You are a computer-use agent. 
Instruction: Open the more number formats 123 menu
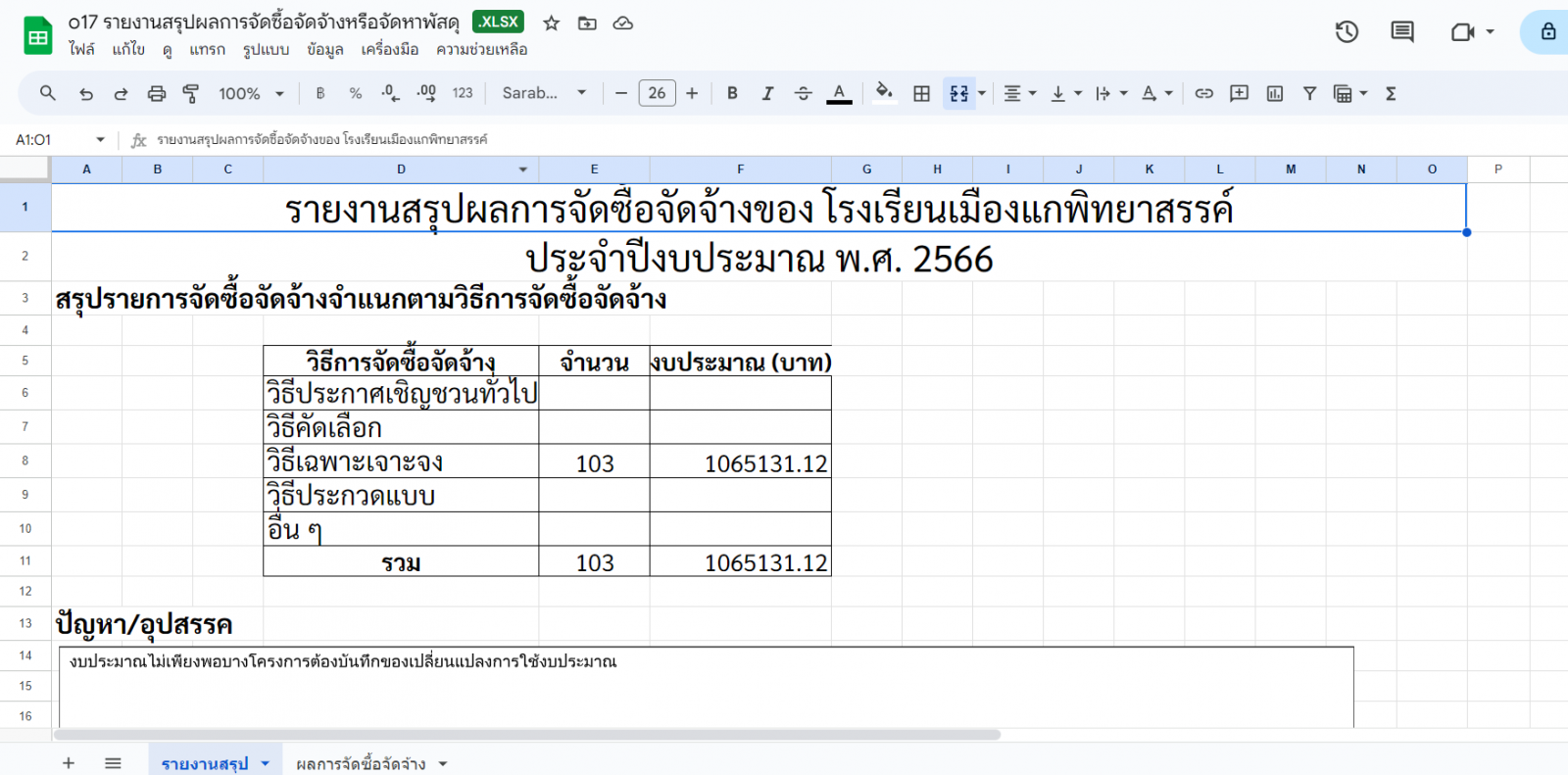click(463, 93)
